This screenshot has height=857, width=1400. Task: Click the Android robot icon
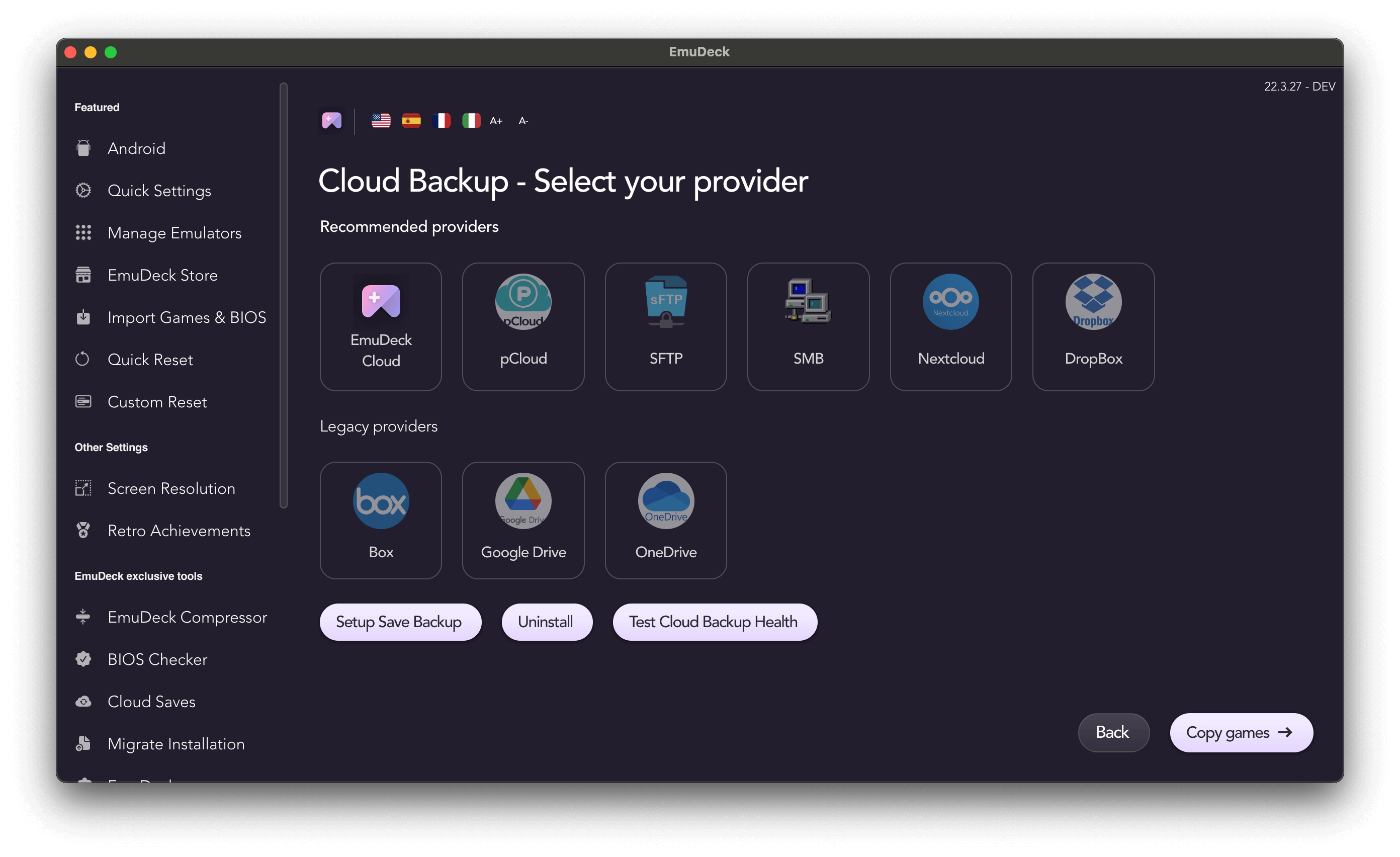pos(83,148)
